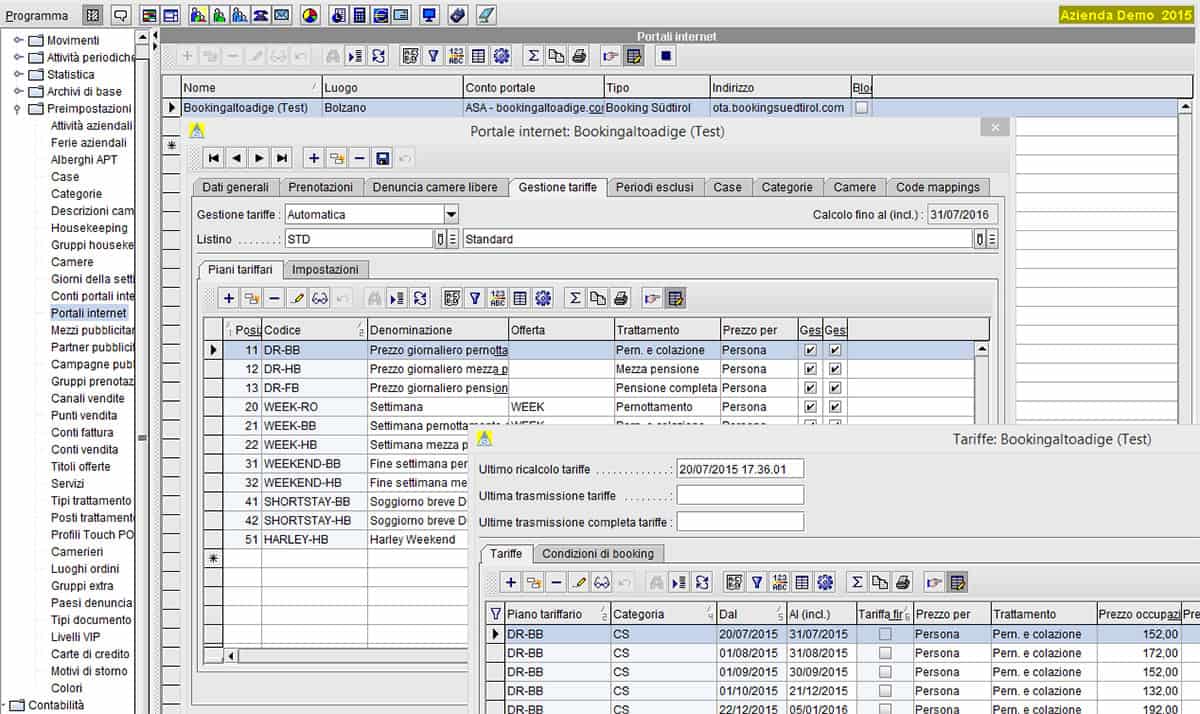
Task: Click the filter funnel in Piani tariffari toolbar
Action: [475, 298]
